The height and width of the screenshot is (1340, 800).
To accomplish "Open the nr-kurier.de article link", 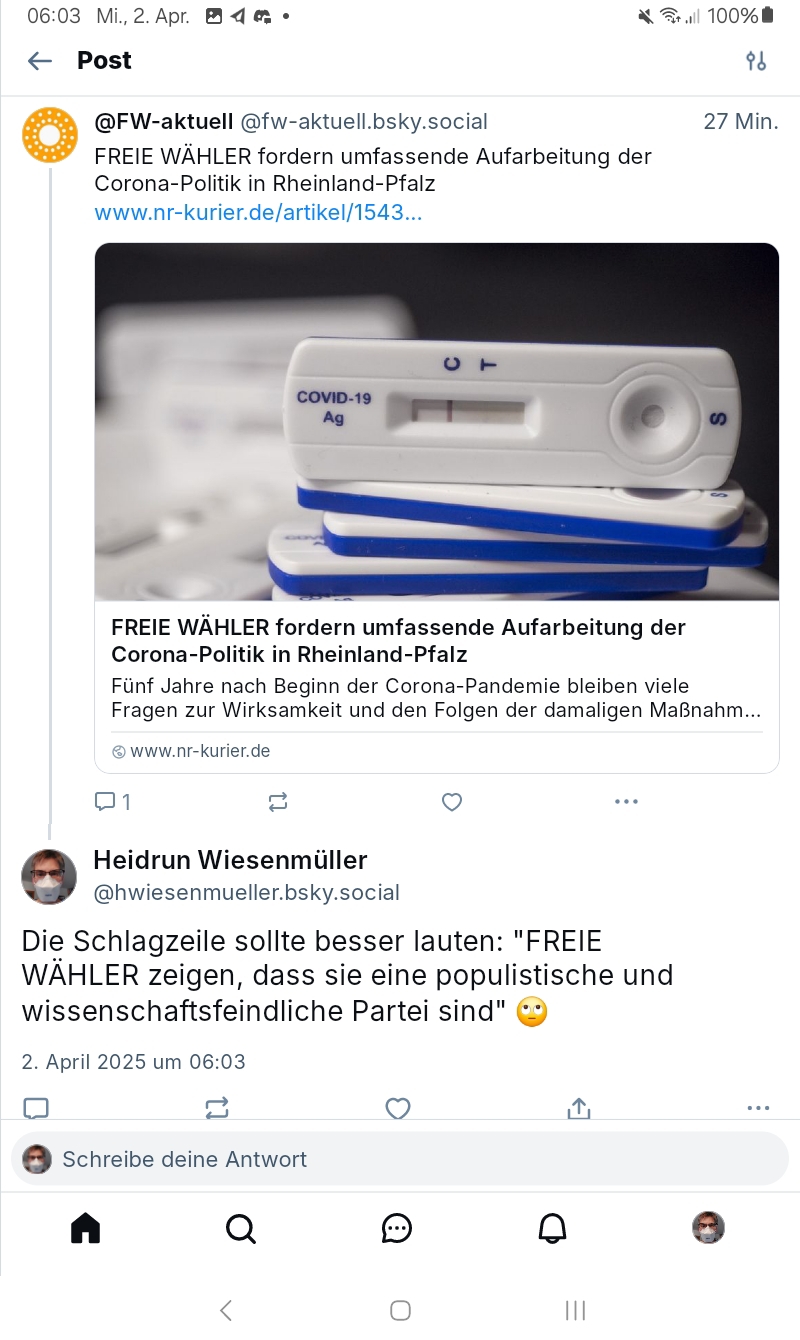I will pyautogui.click(x=258, y=213).
